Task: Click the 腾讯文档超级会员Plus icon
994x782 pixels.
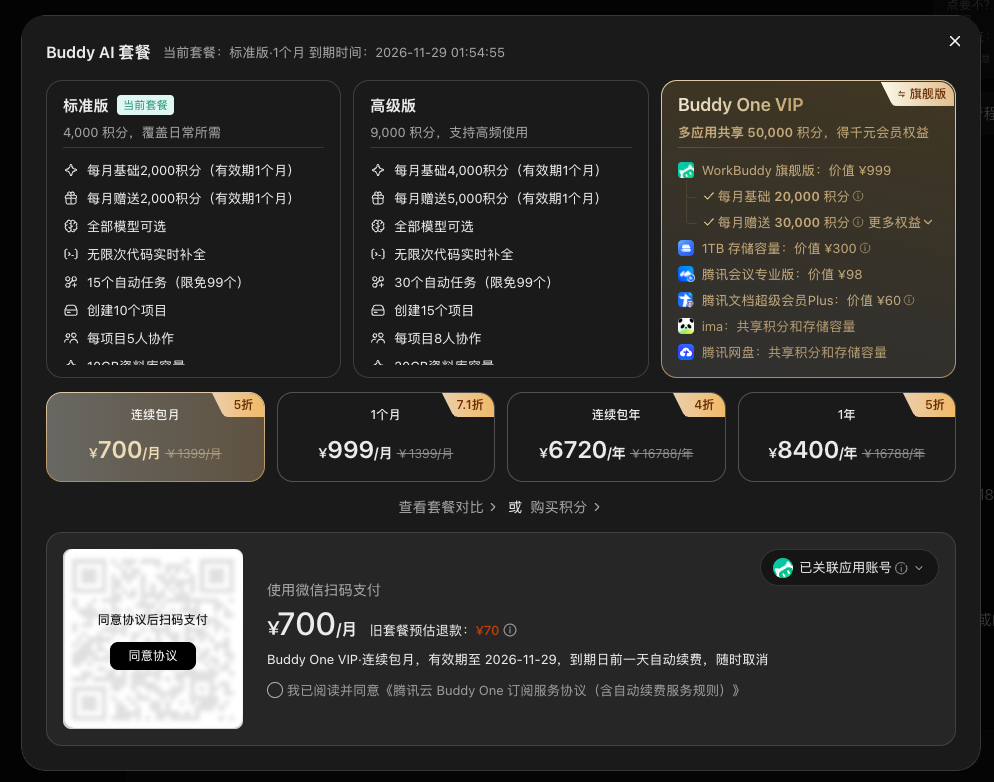Action: [686, 300]
